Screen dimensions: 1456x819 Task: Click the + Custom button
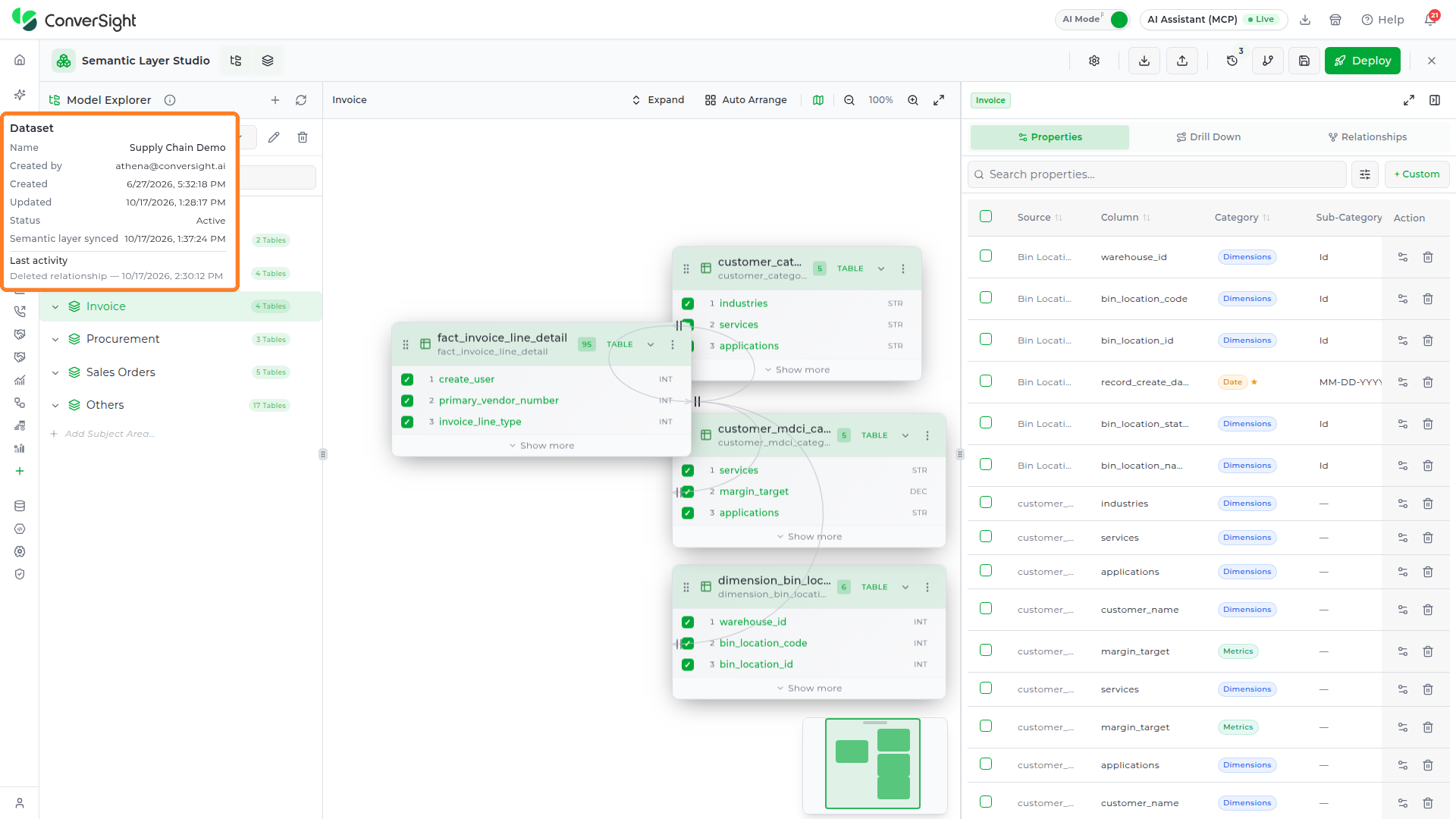tap(1417, 174)
